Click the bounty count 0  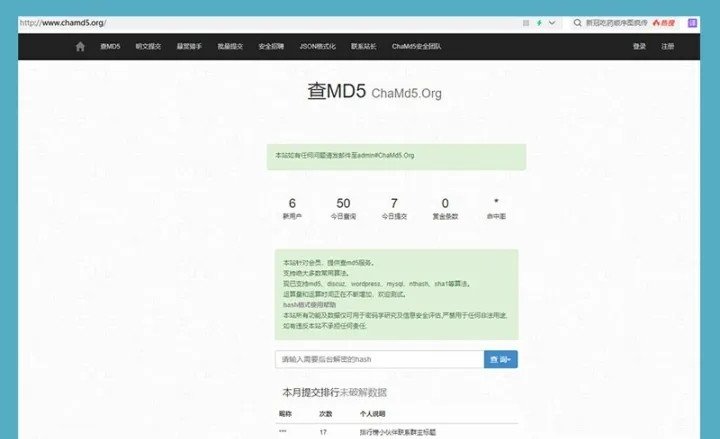[445, 203]
